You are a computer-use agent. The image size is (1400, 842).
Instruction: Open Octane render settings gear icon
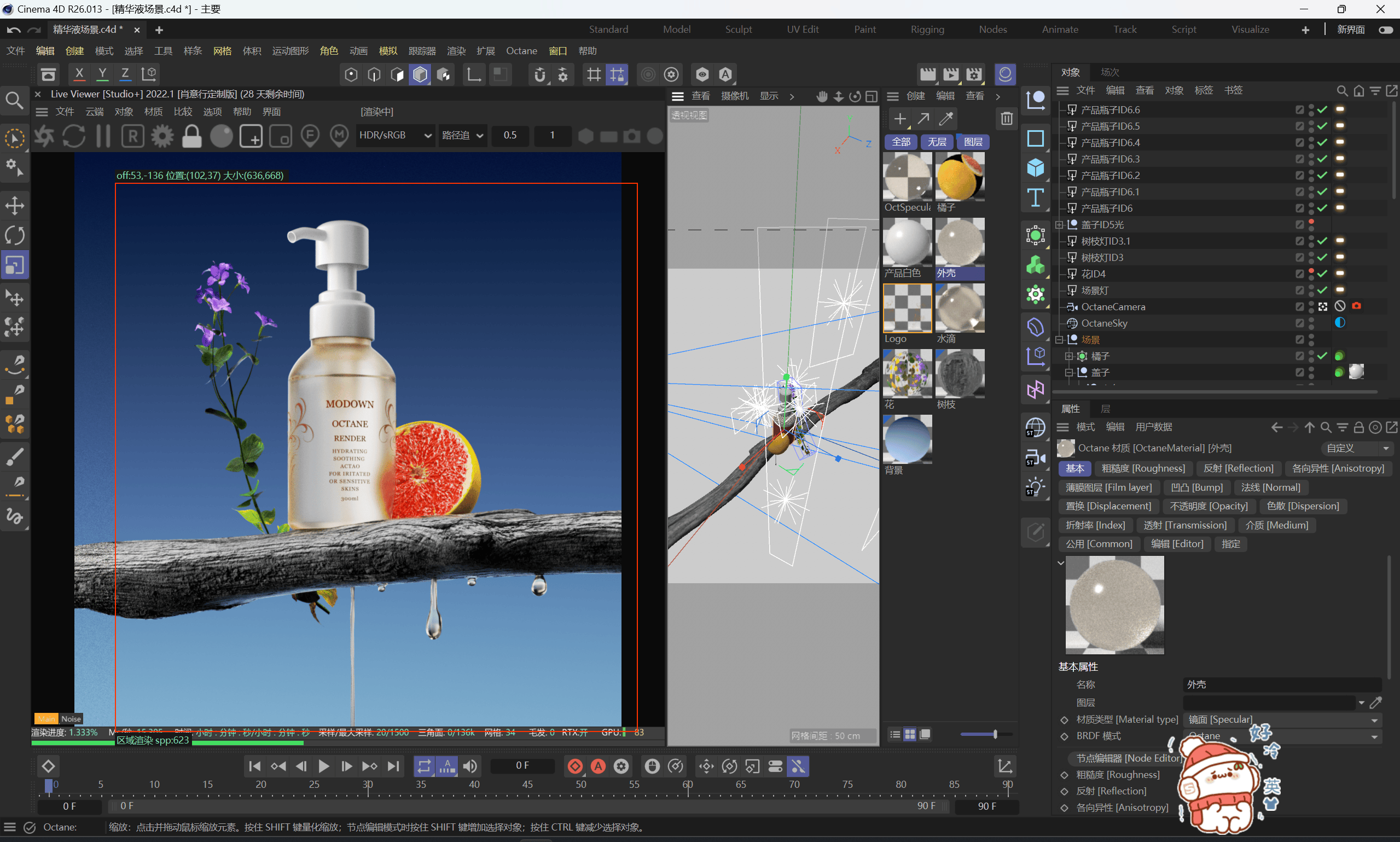(x=162, y=136)
